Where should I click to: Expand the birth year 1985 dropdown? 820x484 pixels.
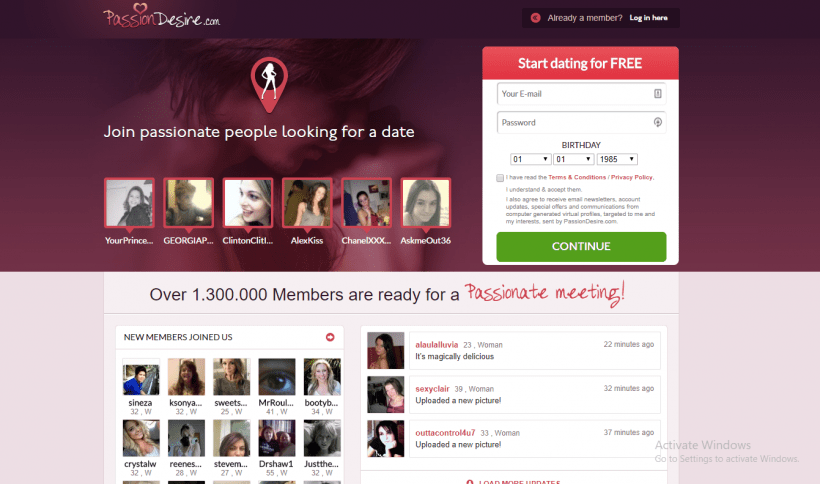click(617, 159)
